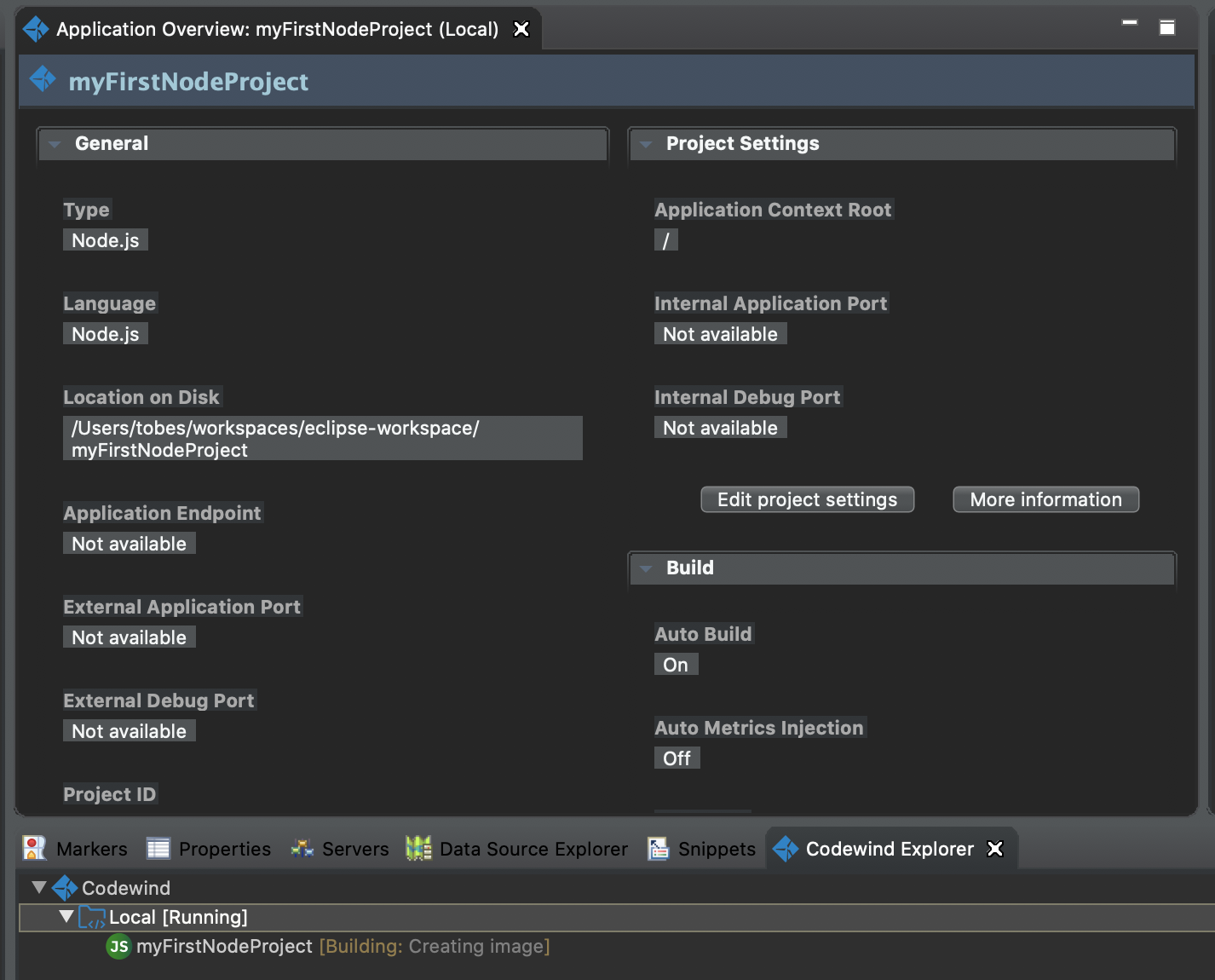Click the Internal Application Port value
Screen dimensions: 1215x980
[x=721, y=334]
